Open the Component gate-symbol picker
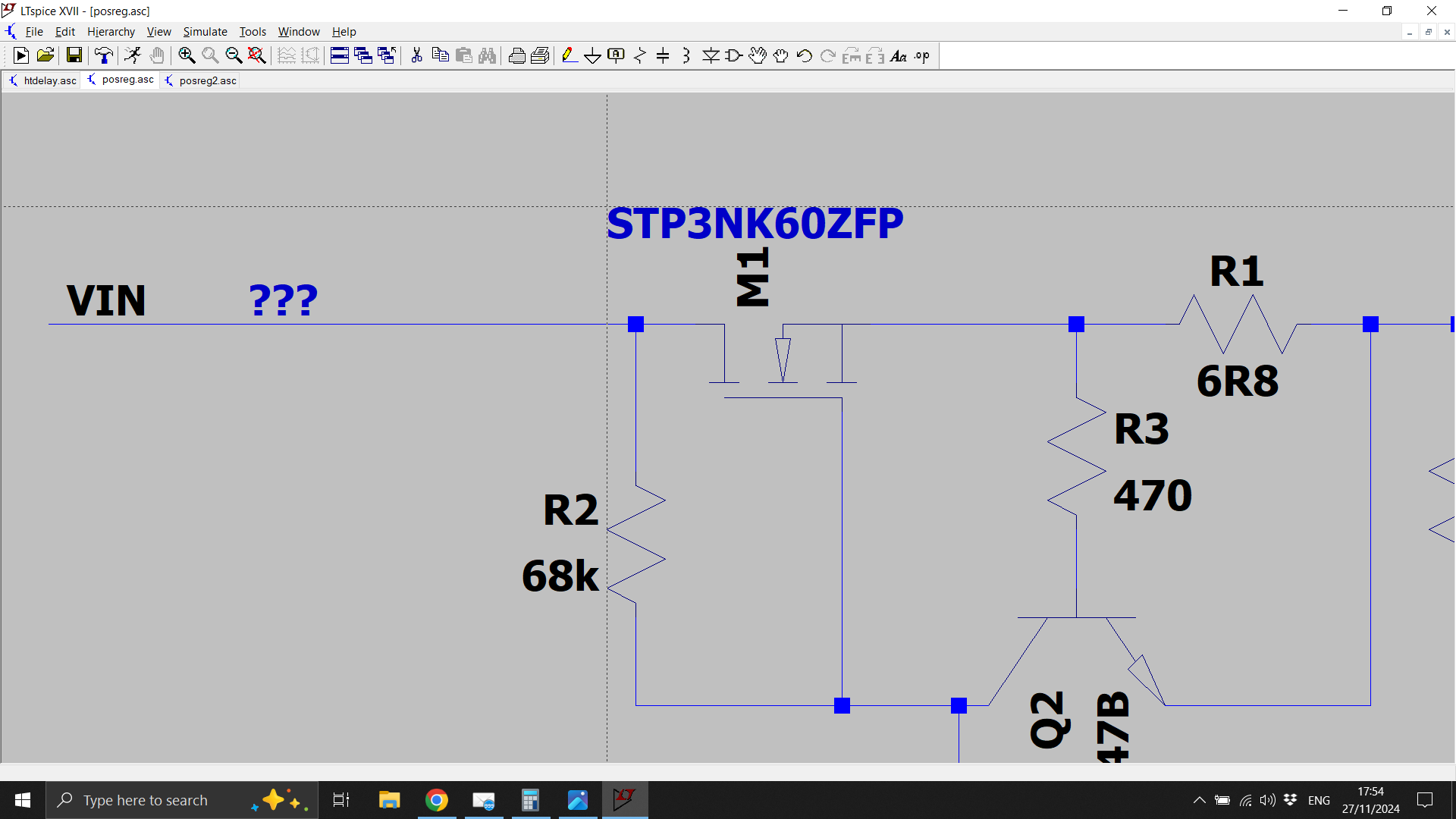Viewport: 1456px width, 819px height. [734, 55]
